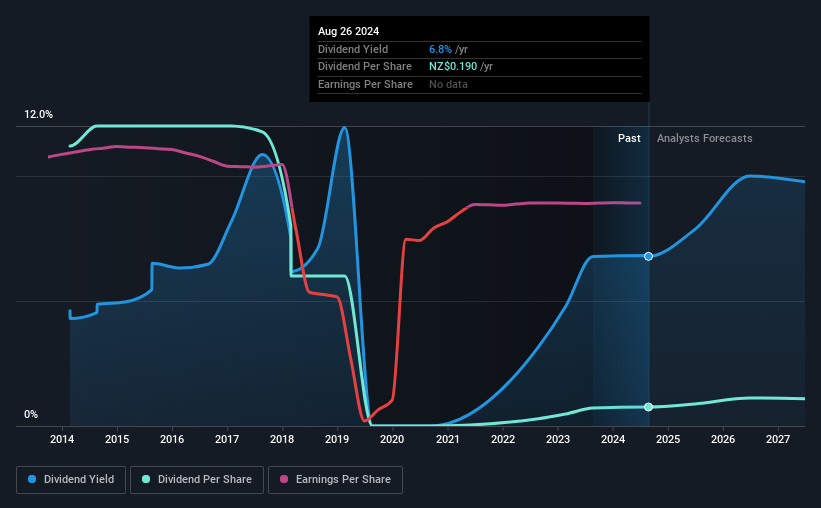Click the pink Earnings Per Share legend dot
This screenshot has height=508, width=821.
tap(284, 479)
